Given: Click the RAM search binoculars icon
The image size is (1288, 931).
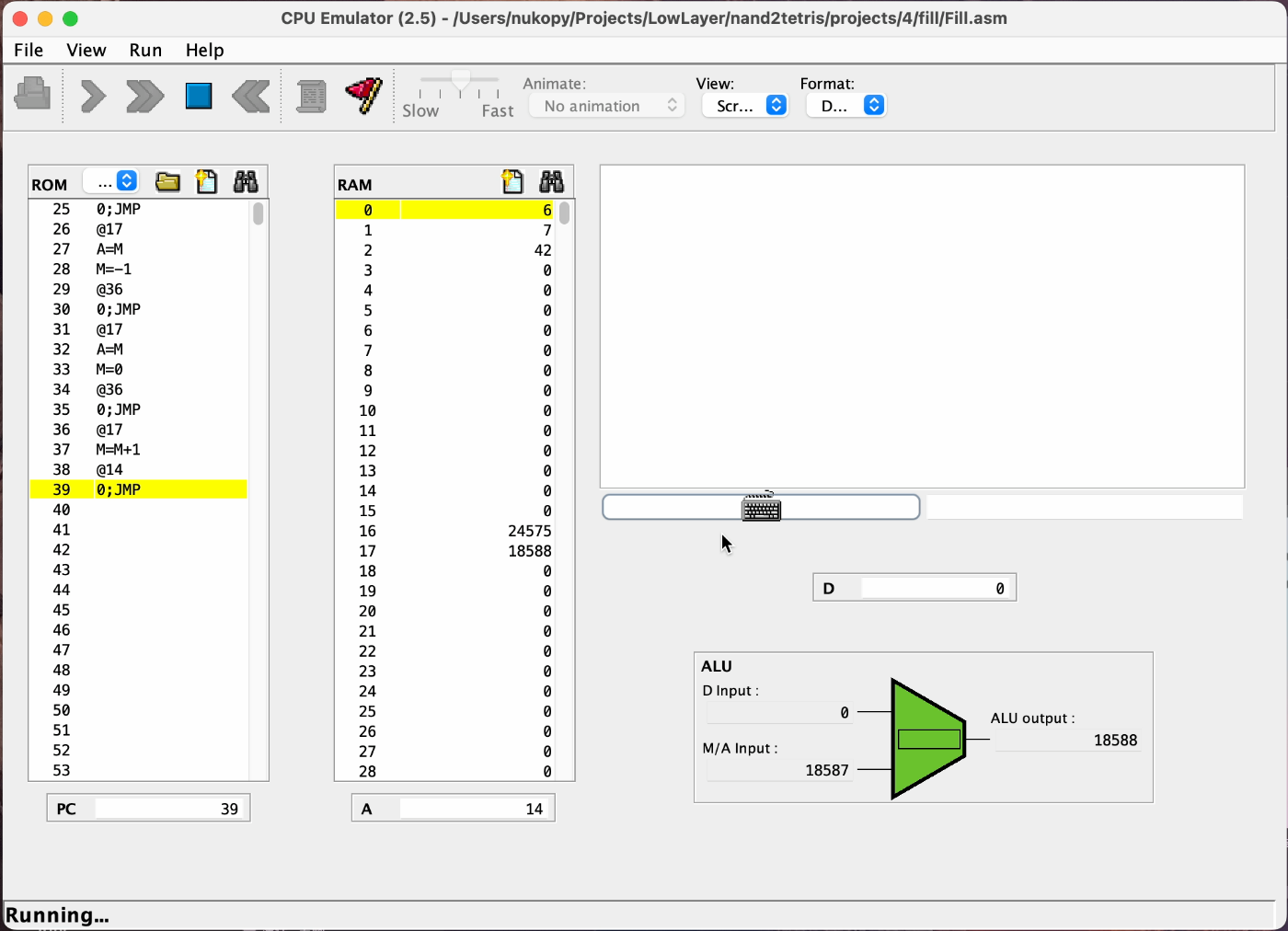Looking at the screenshot, I should pos(551,182).
